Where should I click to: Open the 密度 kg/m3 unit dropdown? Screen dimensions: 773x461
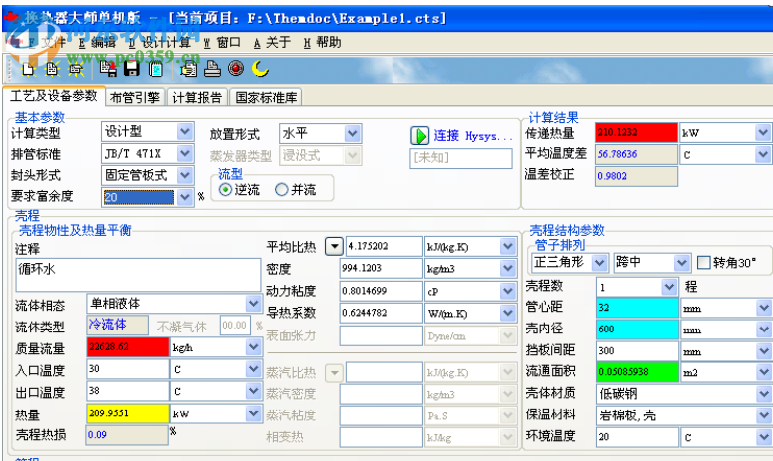(x=508, y=268)
